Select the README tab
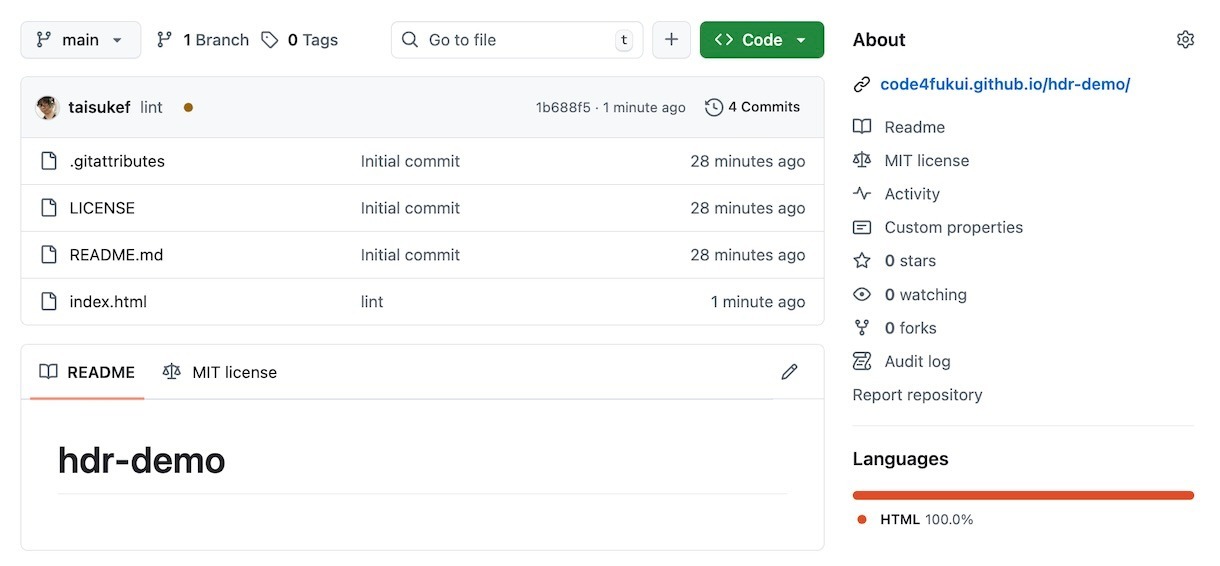The image size is (1220, 566). pyautogui.click(x=87, y=372)
